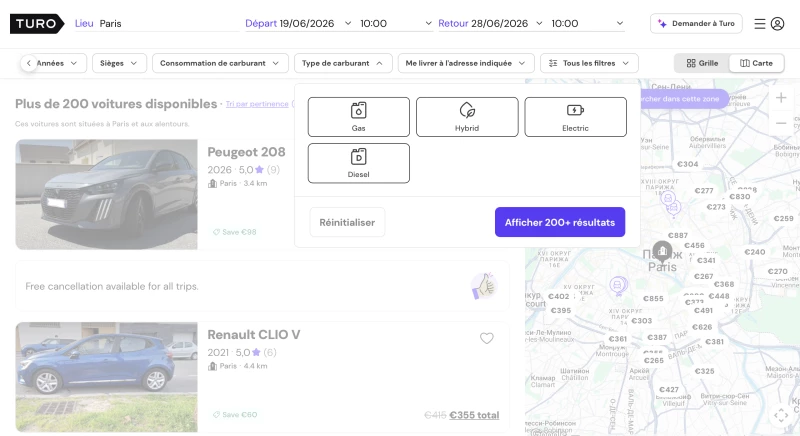
Task: Open the hamburger menu icon
Action: tap(760, 23)
